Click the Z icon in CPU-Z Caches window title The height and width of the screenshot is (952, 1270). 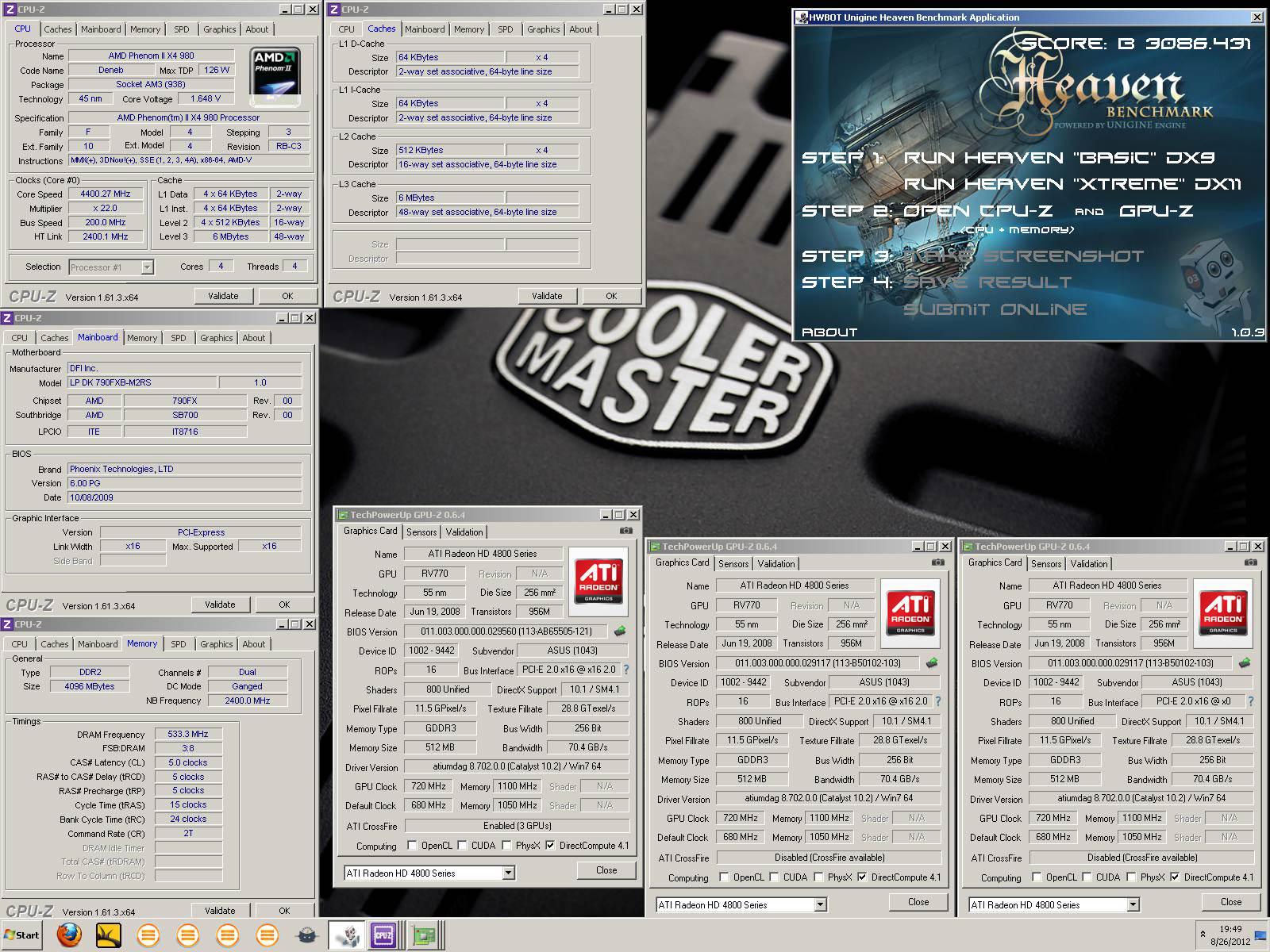click(x=334, y=10)
